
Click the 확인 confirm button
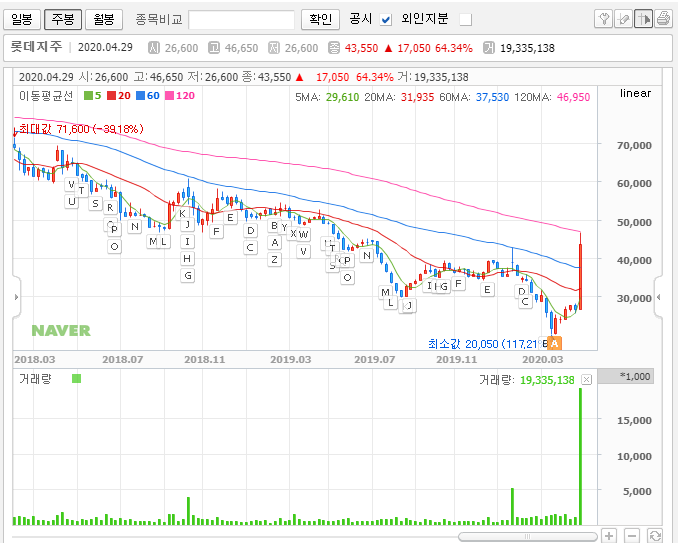coord(320,20)
